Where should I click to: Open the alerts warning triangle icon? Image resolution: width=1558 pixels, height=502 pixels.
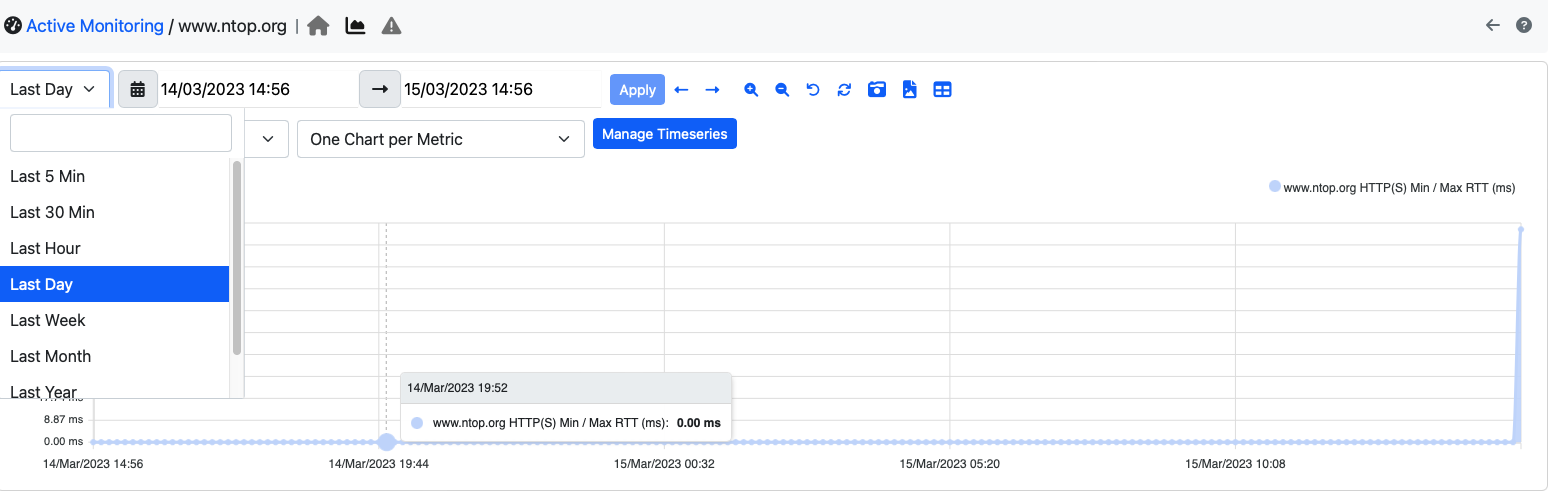[392, 26]
